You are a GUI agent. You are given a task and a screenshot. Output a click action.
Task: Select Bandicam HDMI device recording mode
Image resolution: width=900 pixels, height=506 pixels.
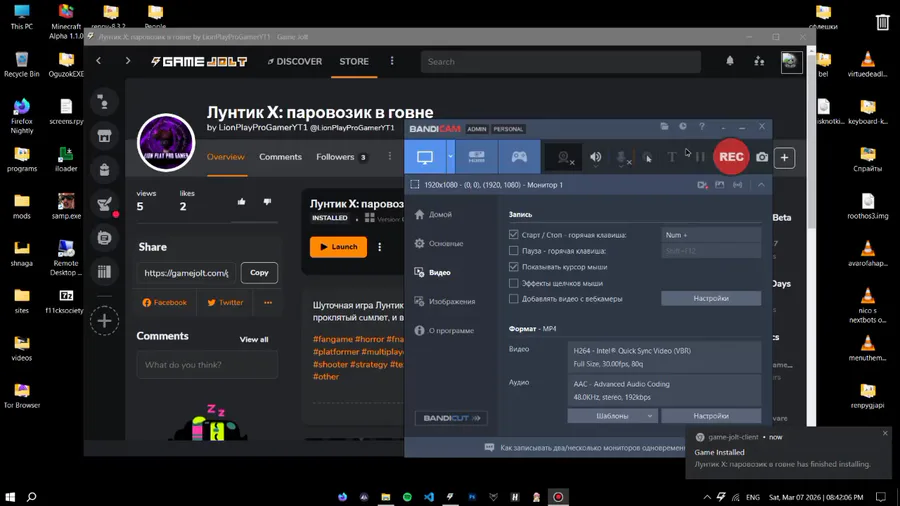(x=476, y=157)
